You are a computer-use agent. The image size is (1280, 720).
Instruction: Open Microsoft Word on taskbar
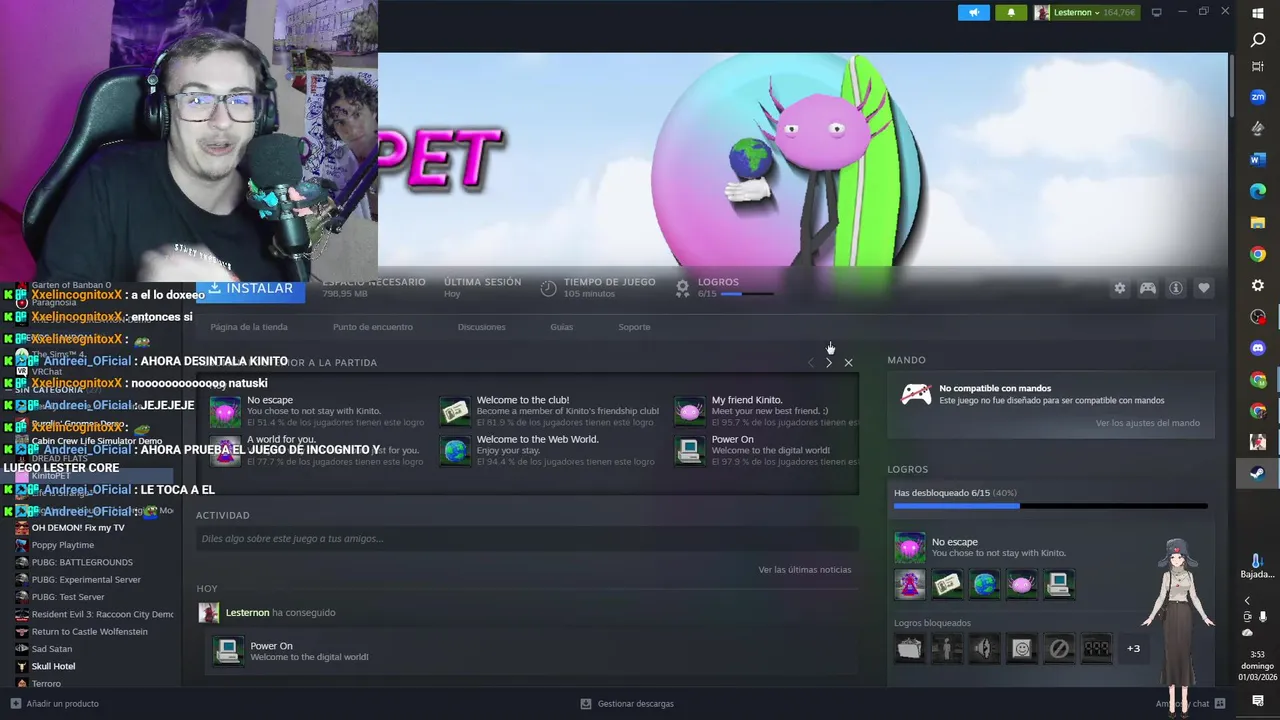1258,160
